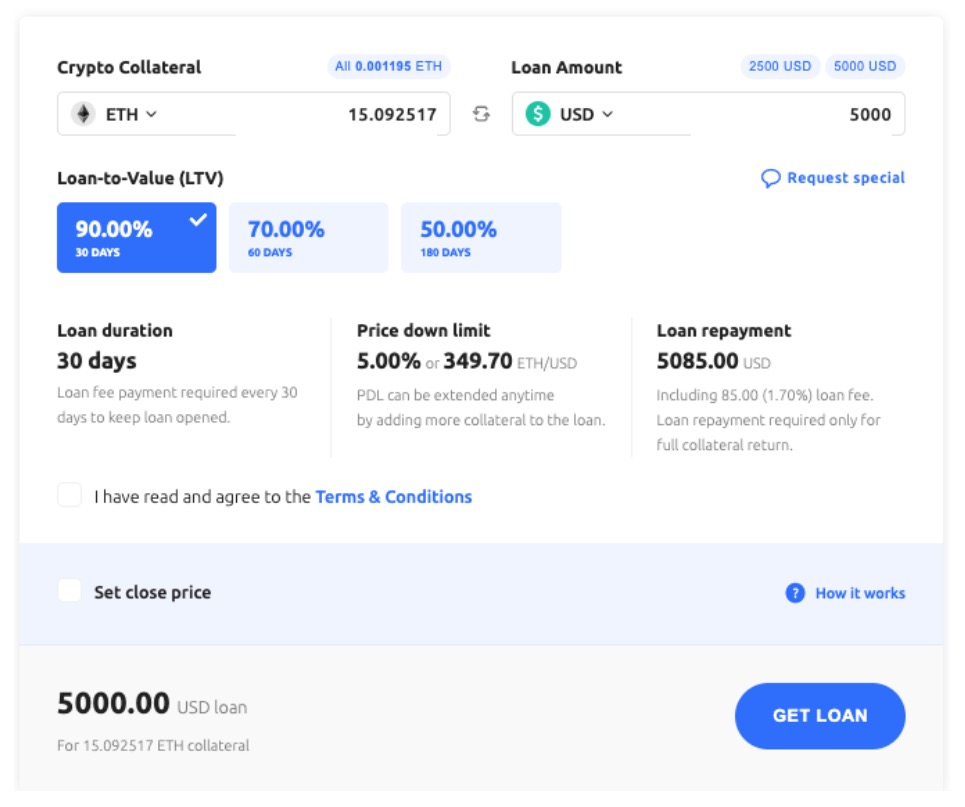The height and width of the screenshot is (807, 965).
Task: Select the 5000 USD preset amount
Action: (x=864, y=66)
